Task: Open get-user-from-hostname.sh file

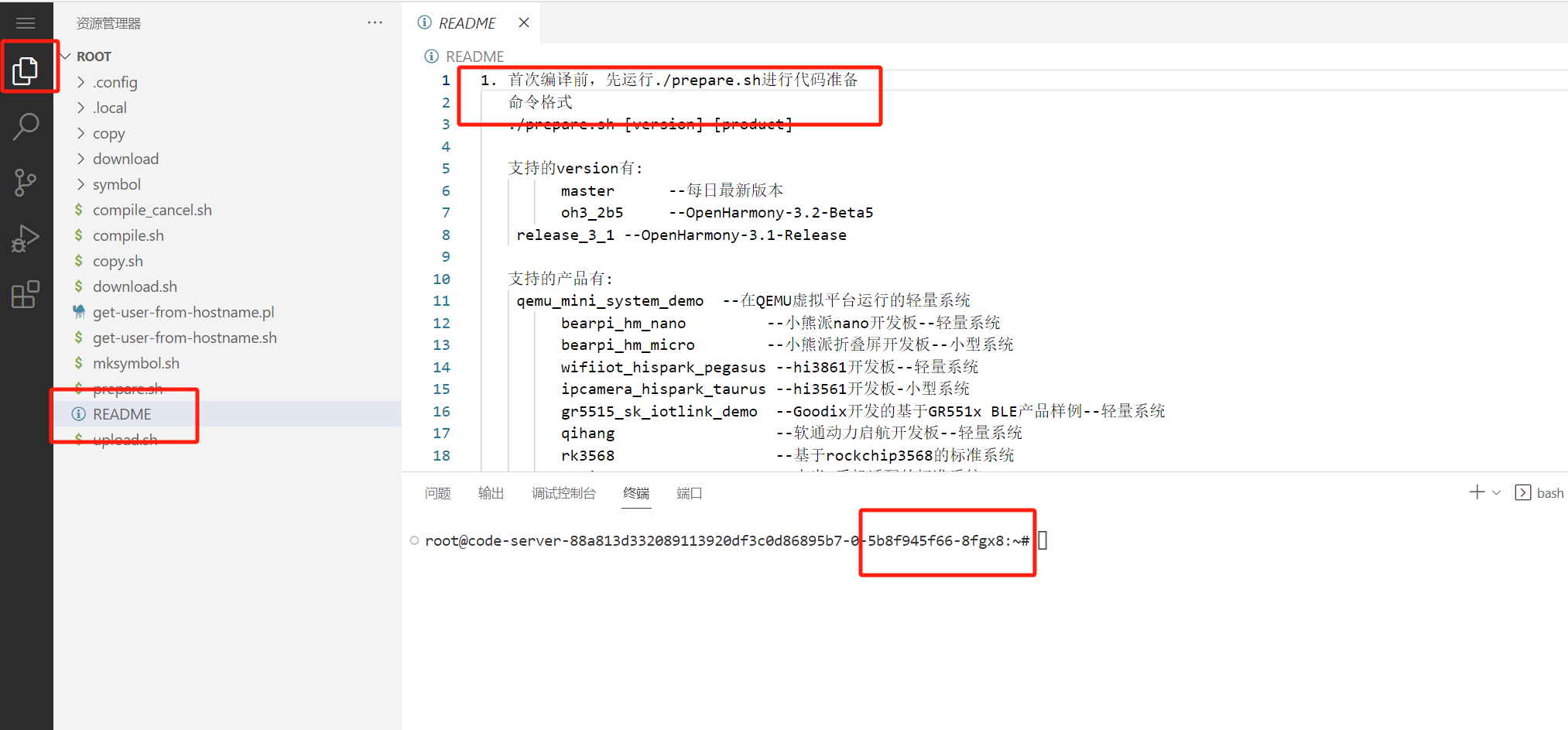Action: pyautogui.click(x=184, y=338)
